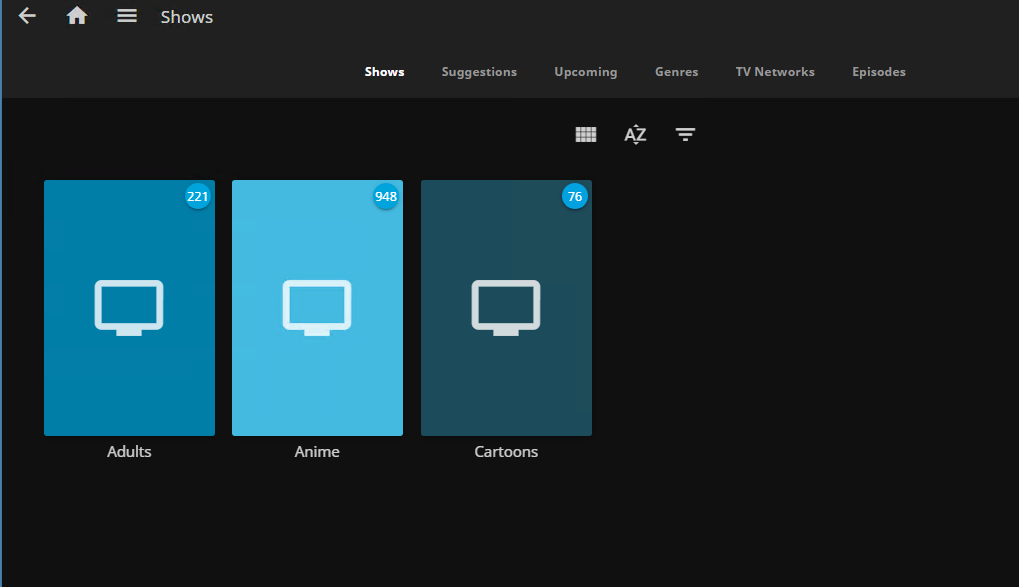
Task: Click the Cartoons title text
Action: click(506, 452)
